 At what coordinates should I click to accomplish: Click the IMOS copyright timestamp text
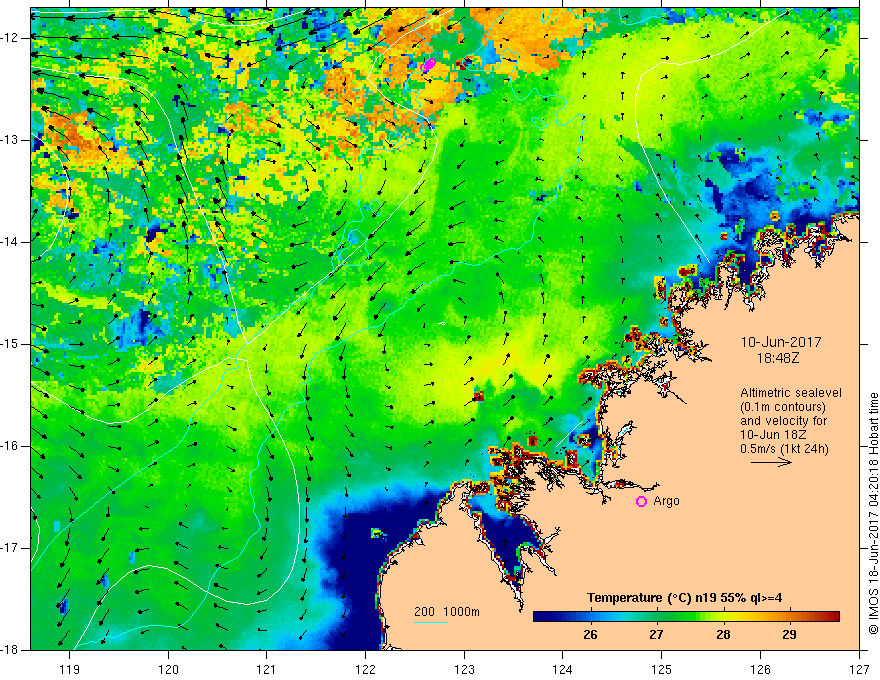point(873,513)
